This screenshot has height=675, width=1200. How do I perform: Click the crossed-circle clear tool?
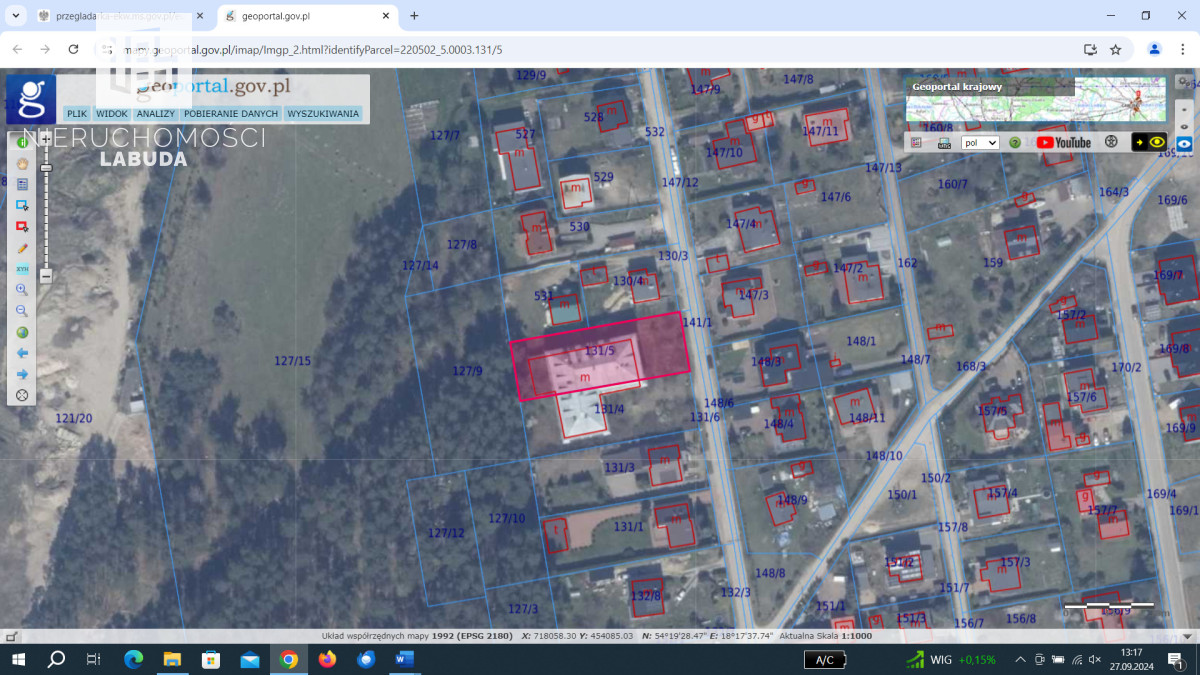coord(22,395)
